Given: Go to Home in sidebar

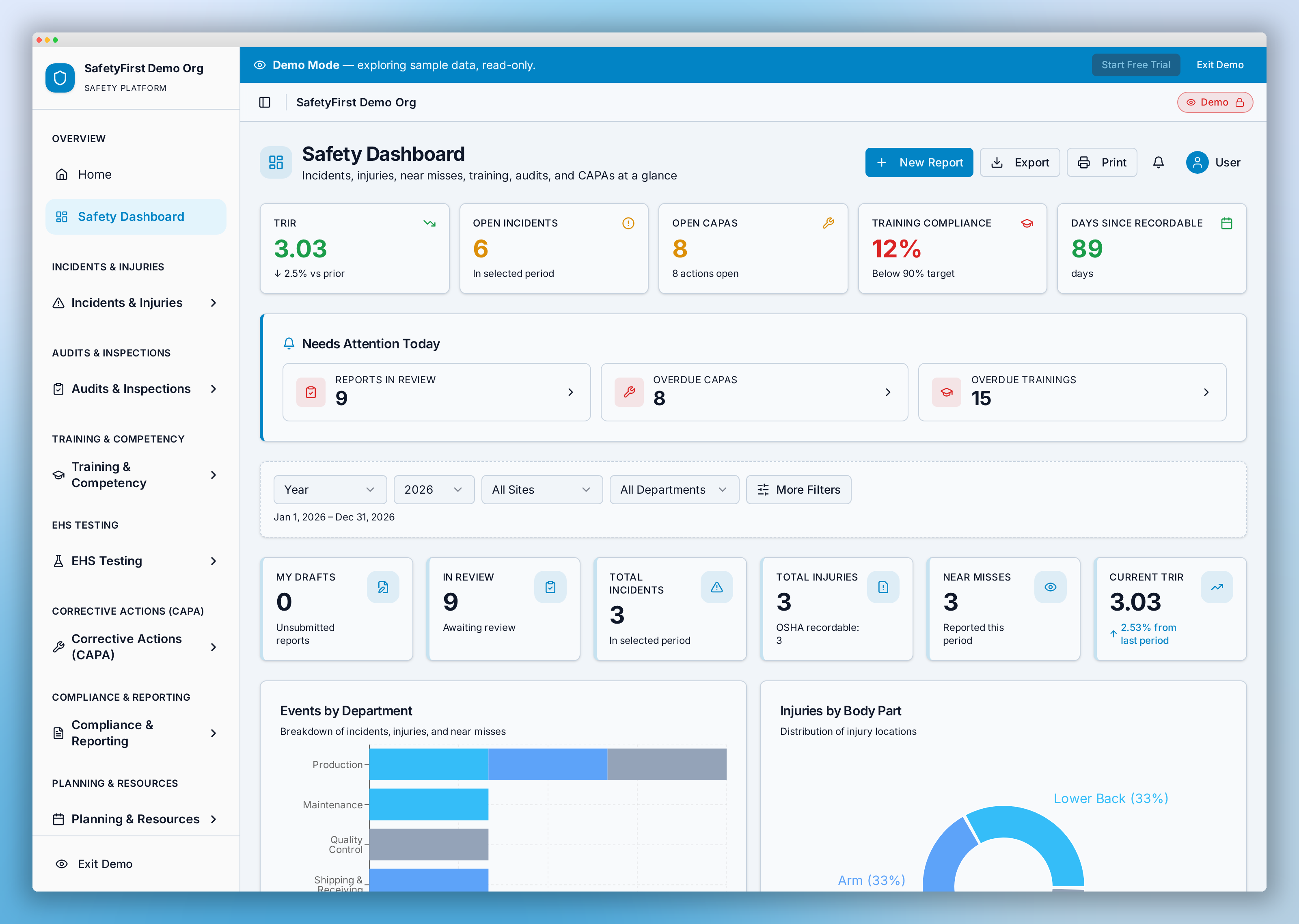Looking at the screenshot, I should [x=135, y=175].
